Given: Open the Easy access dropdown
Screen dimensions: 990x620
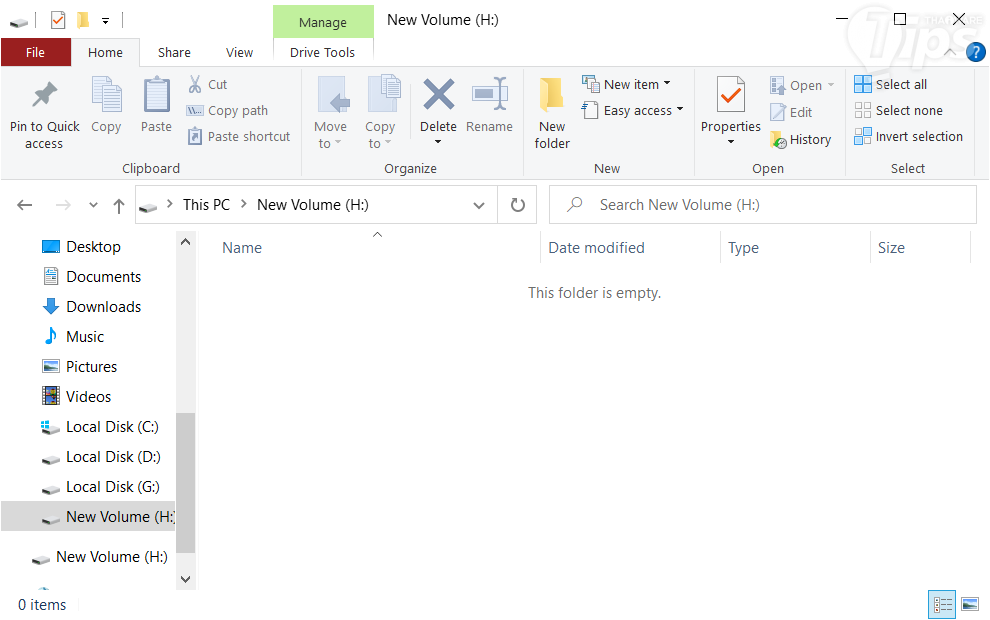Looking at the screenshot, I should tap(633, 110).
